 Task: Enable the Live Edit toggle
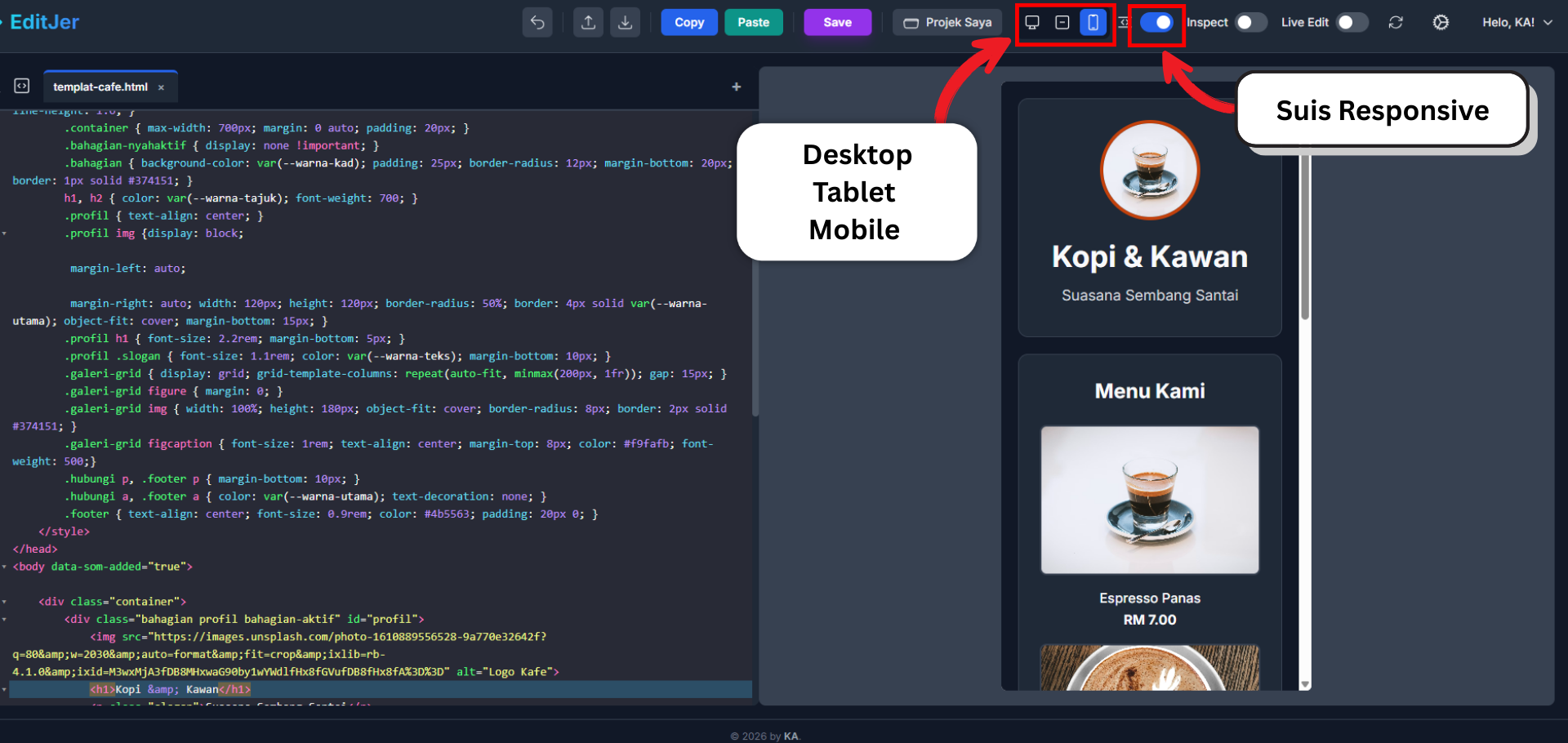tap(1352, 23)
